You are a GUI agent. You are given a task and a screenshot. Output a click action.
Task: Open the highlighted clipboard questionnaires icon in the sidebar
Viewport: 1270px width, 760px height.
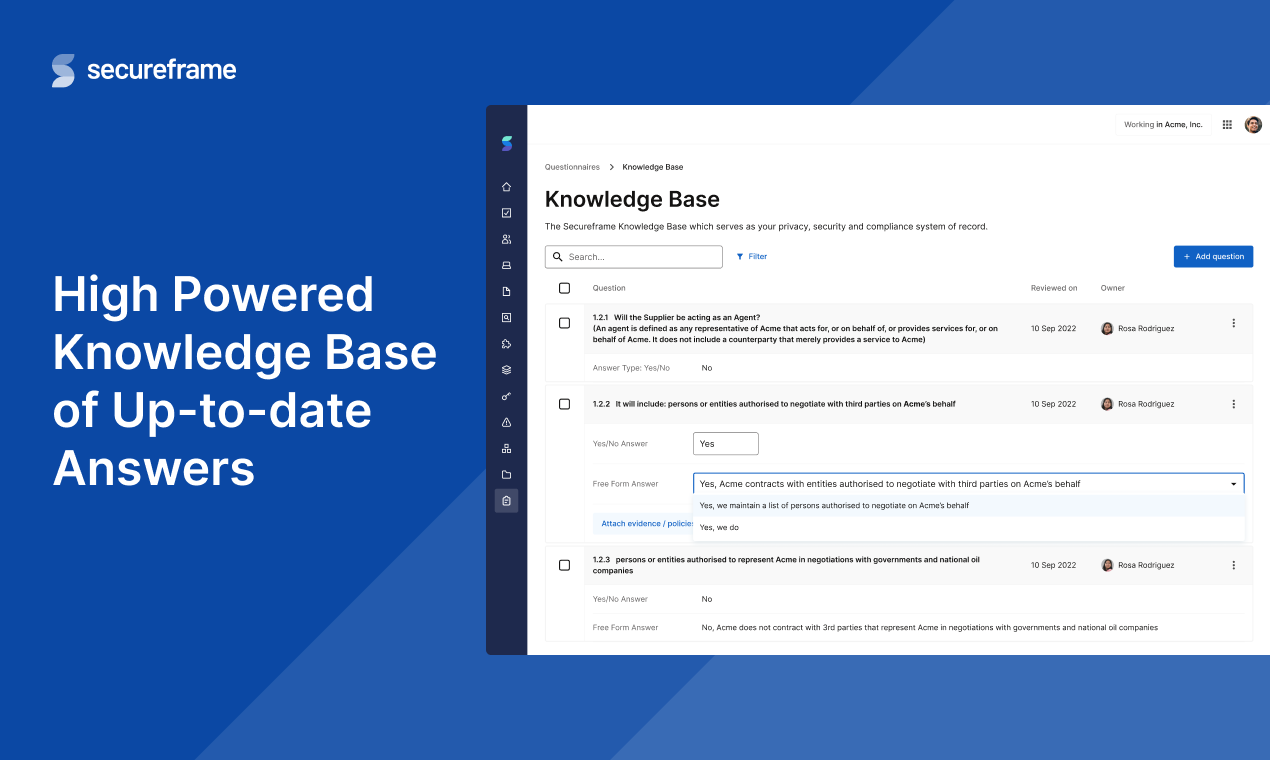(507, 501)
